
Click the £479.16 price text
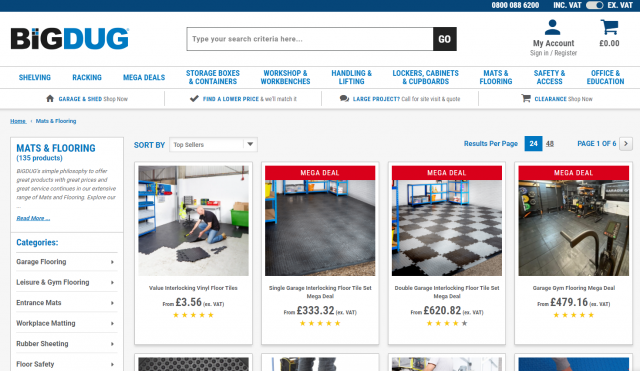[x=569, y=302]
